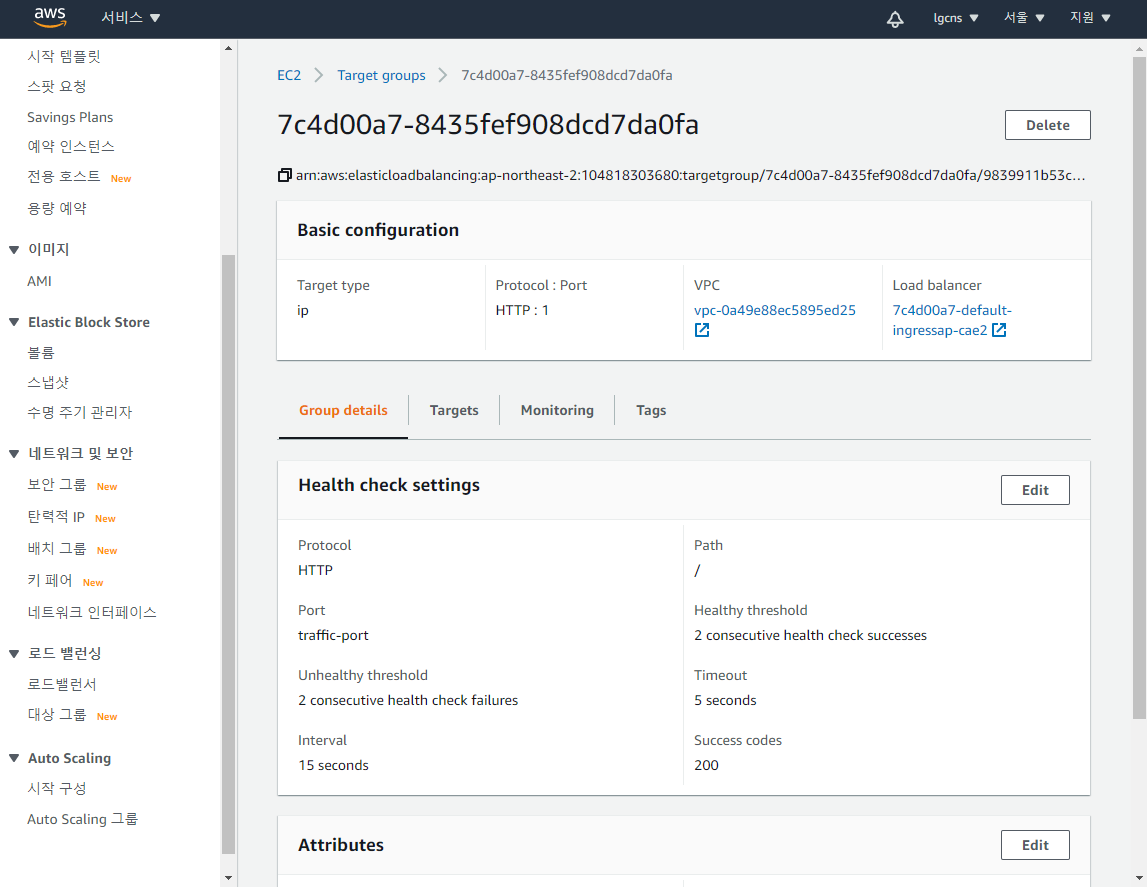
Task: Open 로드밸런서 in sidebar
Action: tap(62, 684)
